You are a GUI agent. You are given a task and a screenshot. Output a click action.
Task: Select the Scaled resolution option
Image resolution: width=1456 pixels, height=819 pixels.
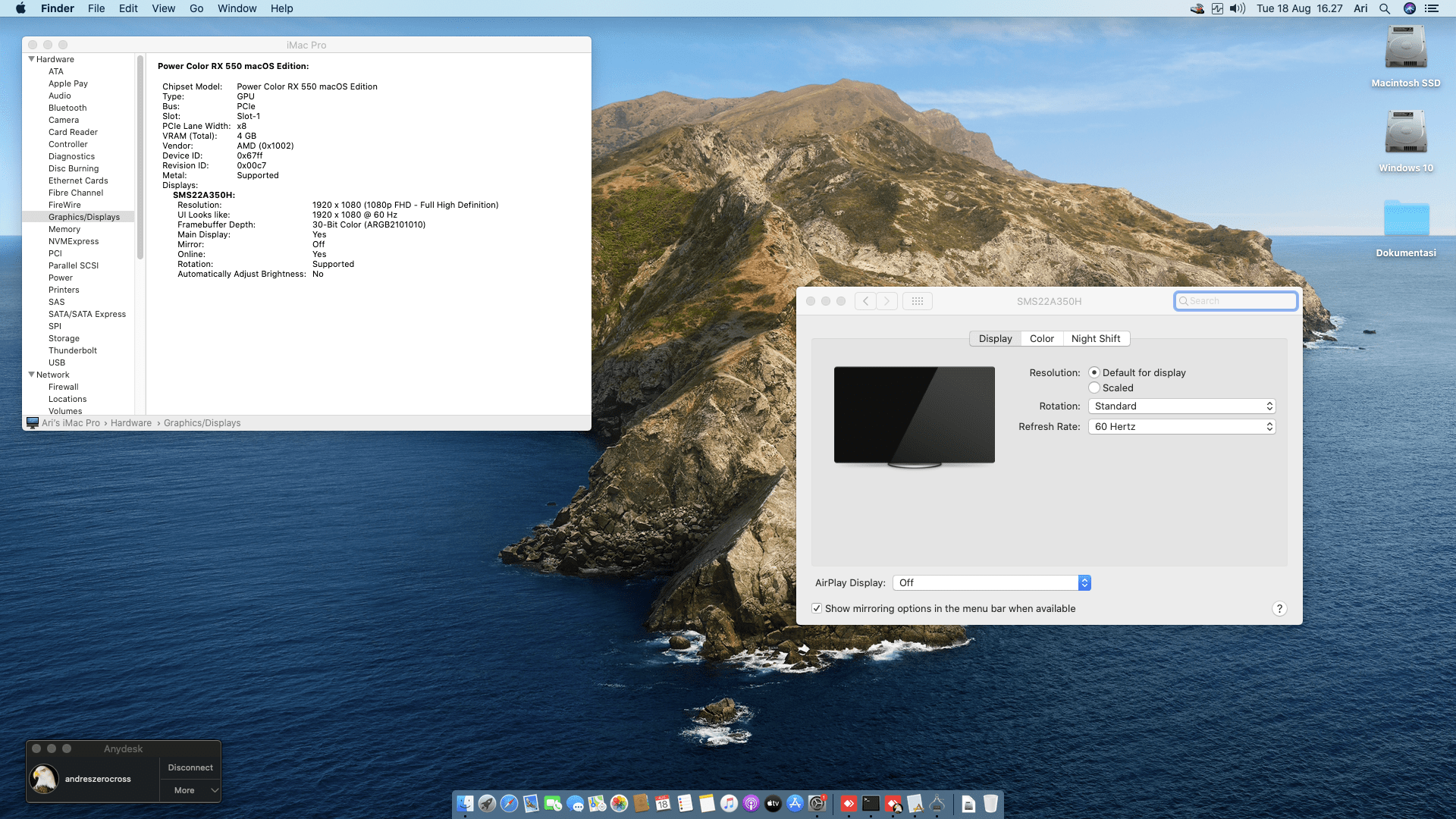(x=1094, y=388)
